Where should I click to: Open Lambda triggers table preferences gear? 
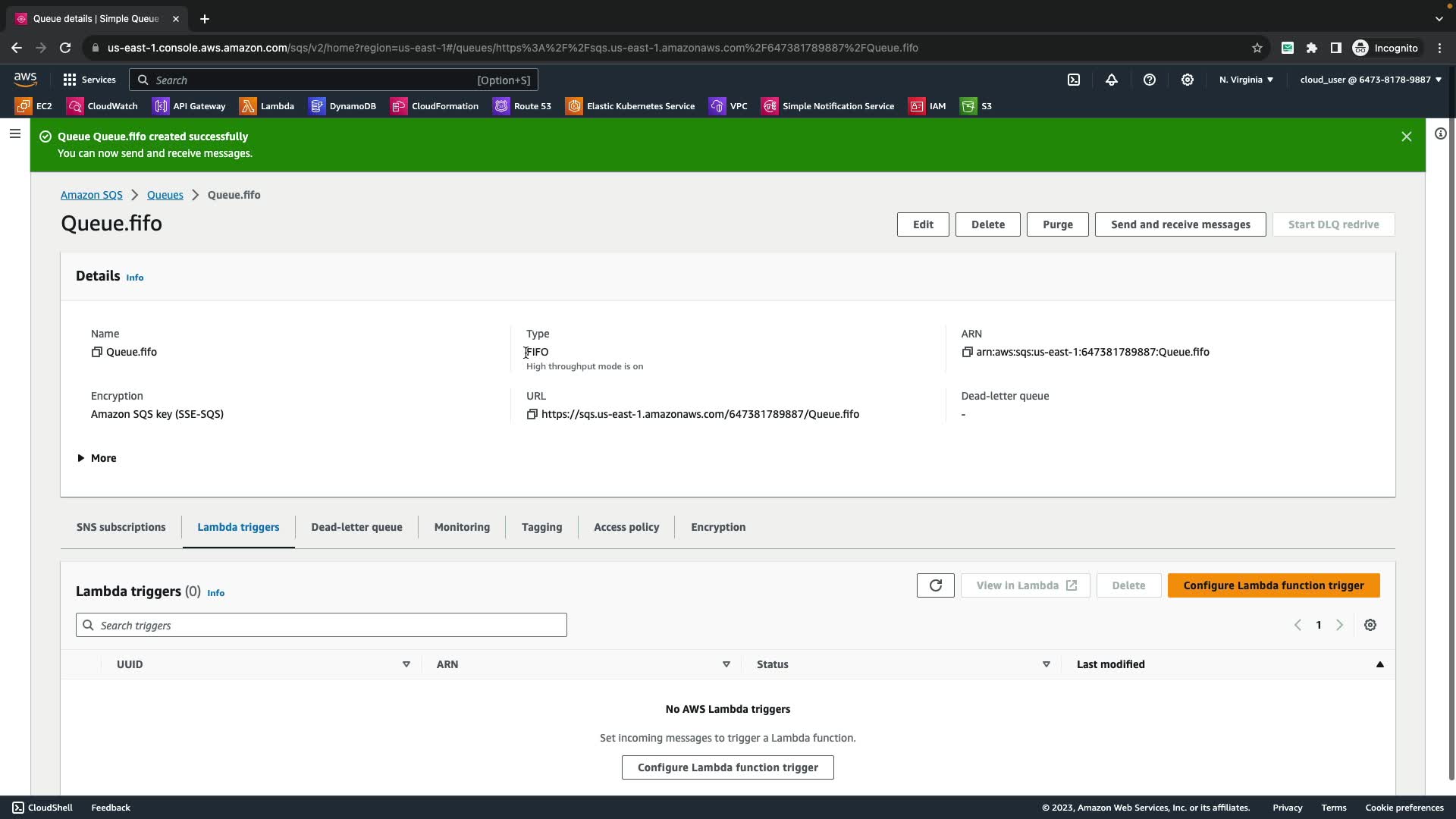1370,625
